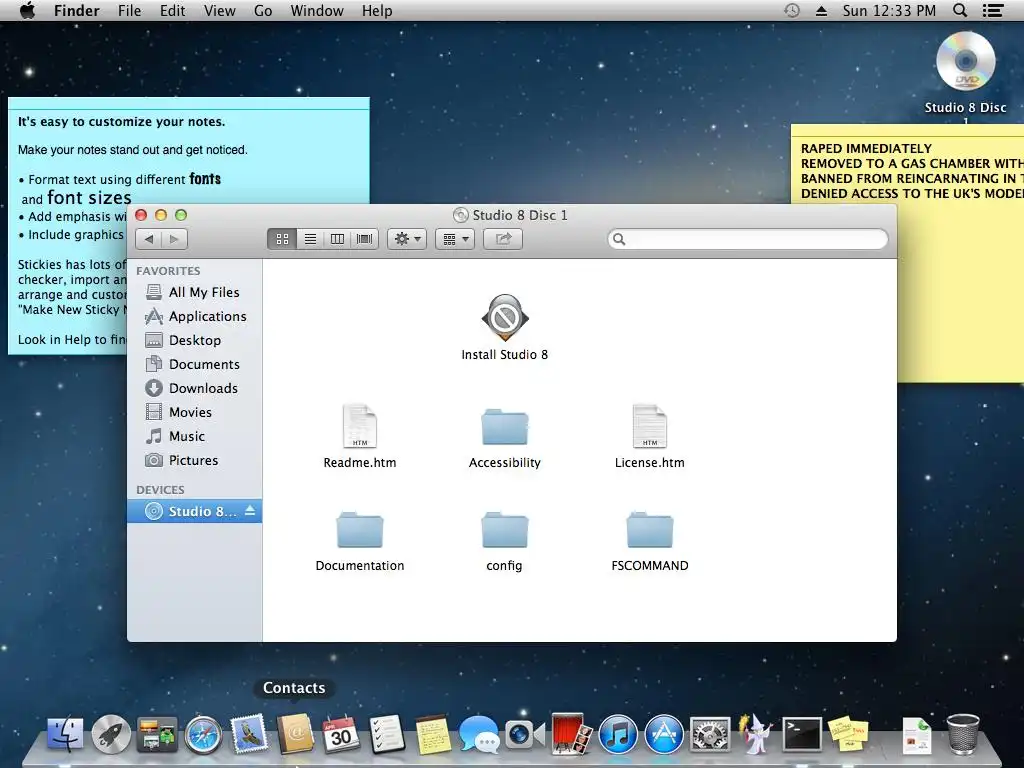
Task: Select Downloads in the sidebar
Action: pyautogui.click(x=195, y=389)
